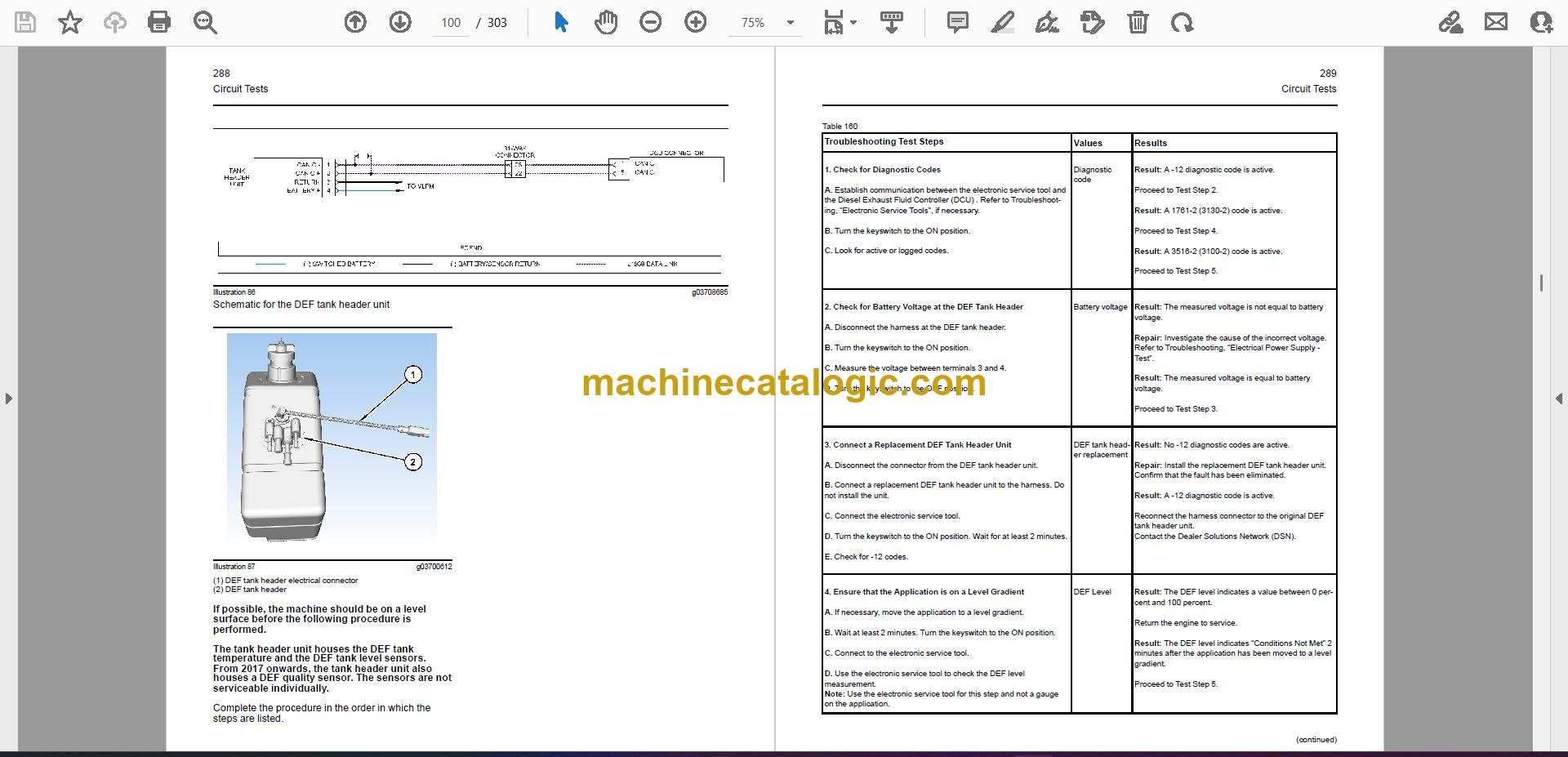Open the 75% zoom level dropdown

(x=767, y=23)
